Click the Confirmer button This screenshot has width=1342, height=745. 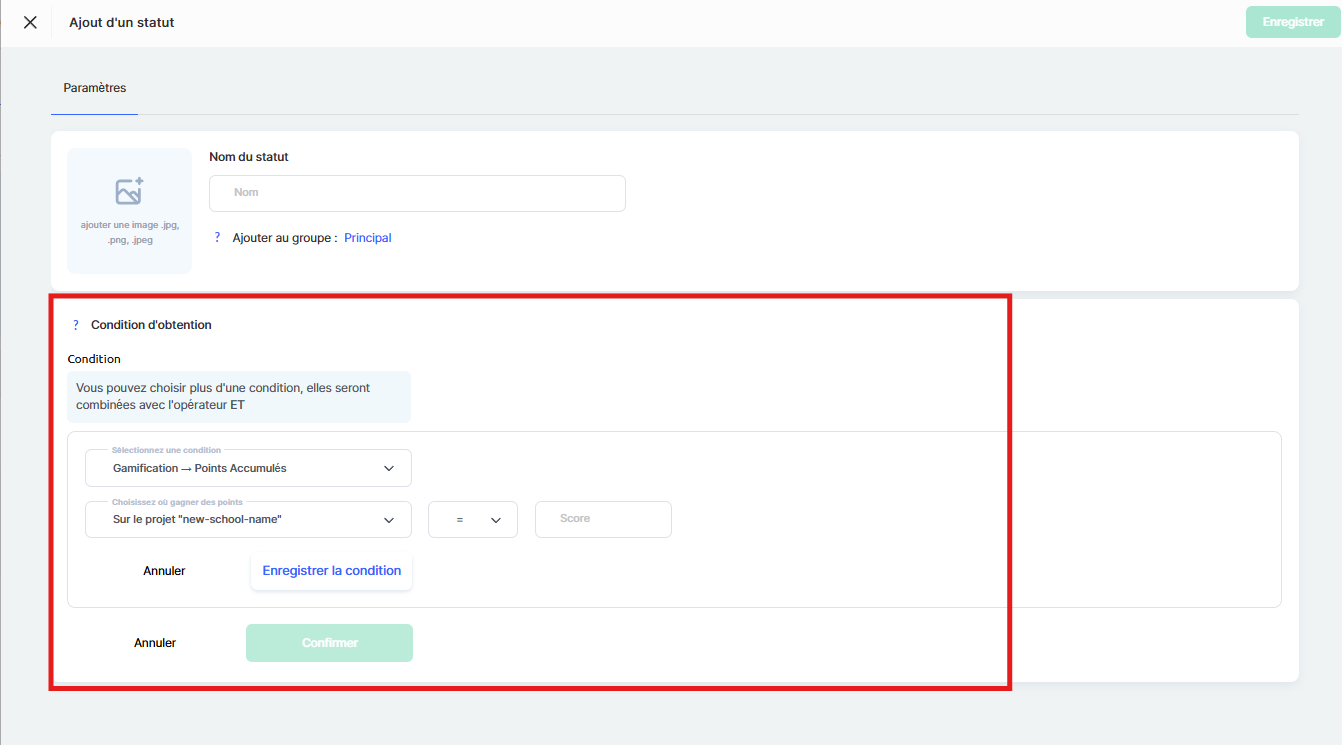(x=329, y=643)
